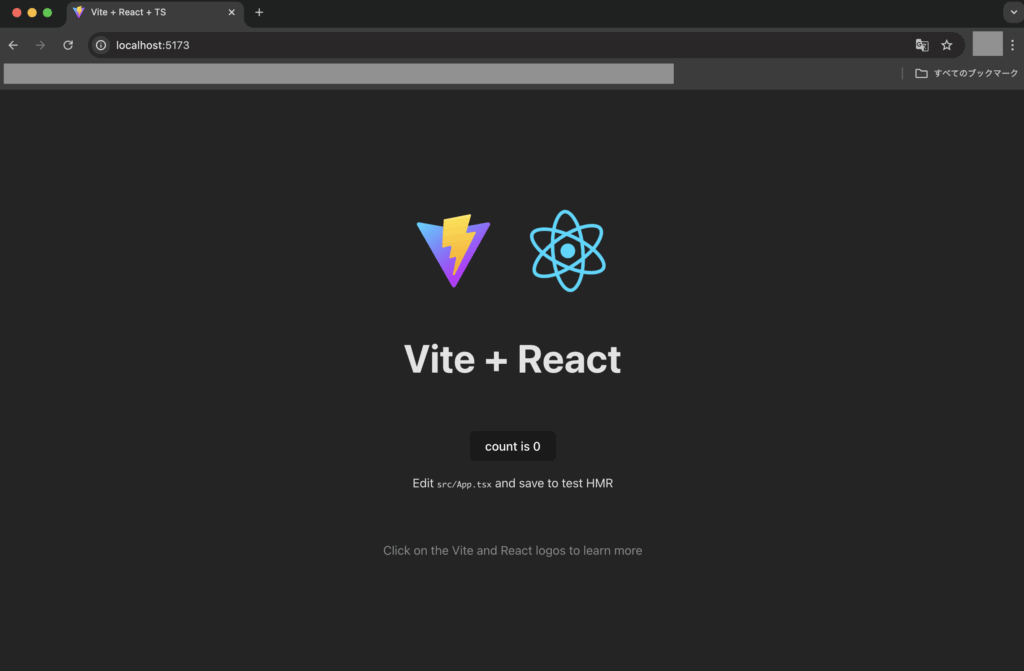Click the red close window button

pyautogui.click(x=16, y=12)
